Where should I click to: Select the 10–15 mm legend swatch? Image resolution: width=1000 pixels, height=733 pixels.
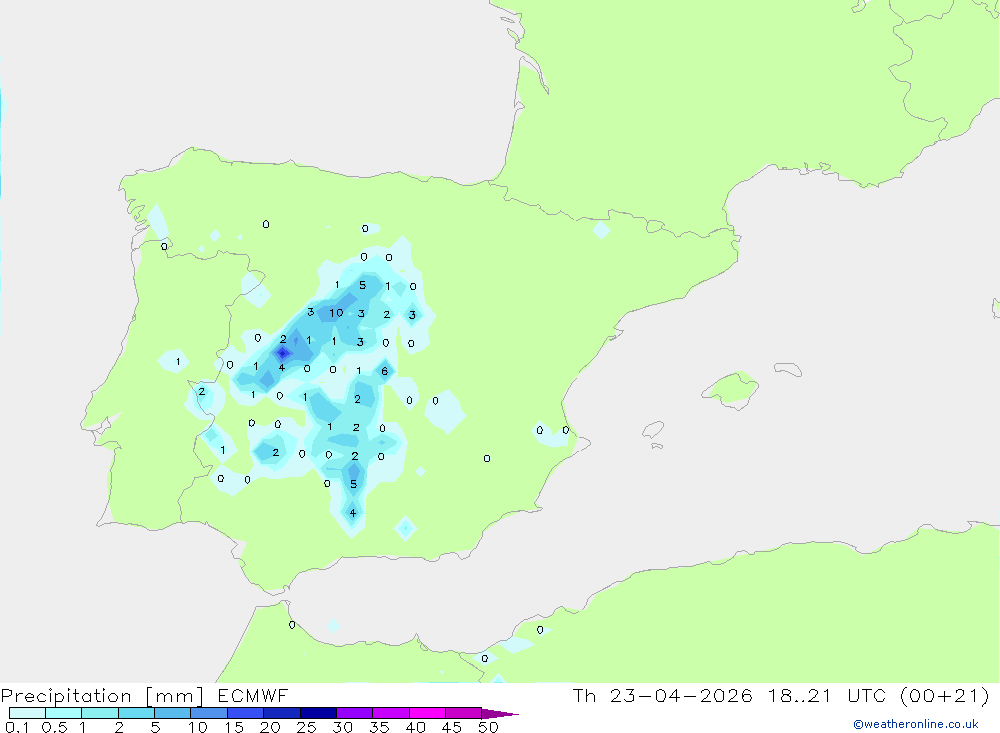[209, 713]
